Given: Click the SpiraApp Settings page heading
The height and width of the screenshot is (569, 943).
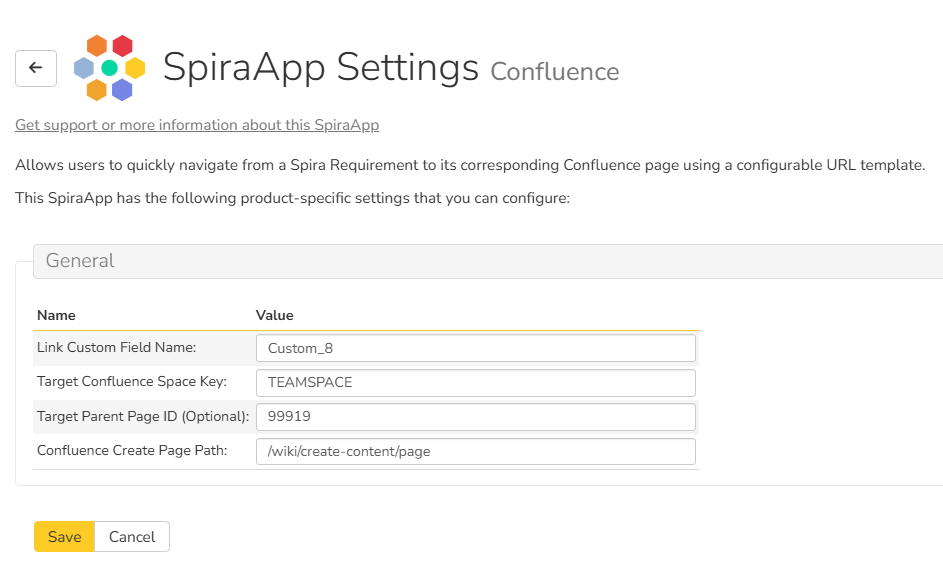Looking at the screenshot, I should coord(320,68).
